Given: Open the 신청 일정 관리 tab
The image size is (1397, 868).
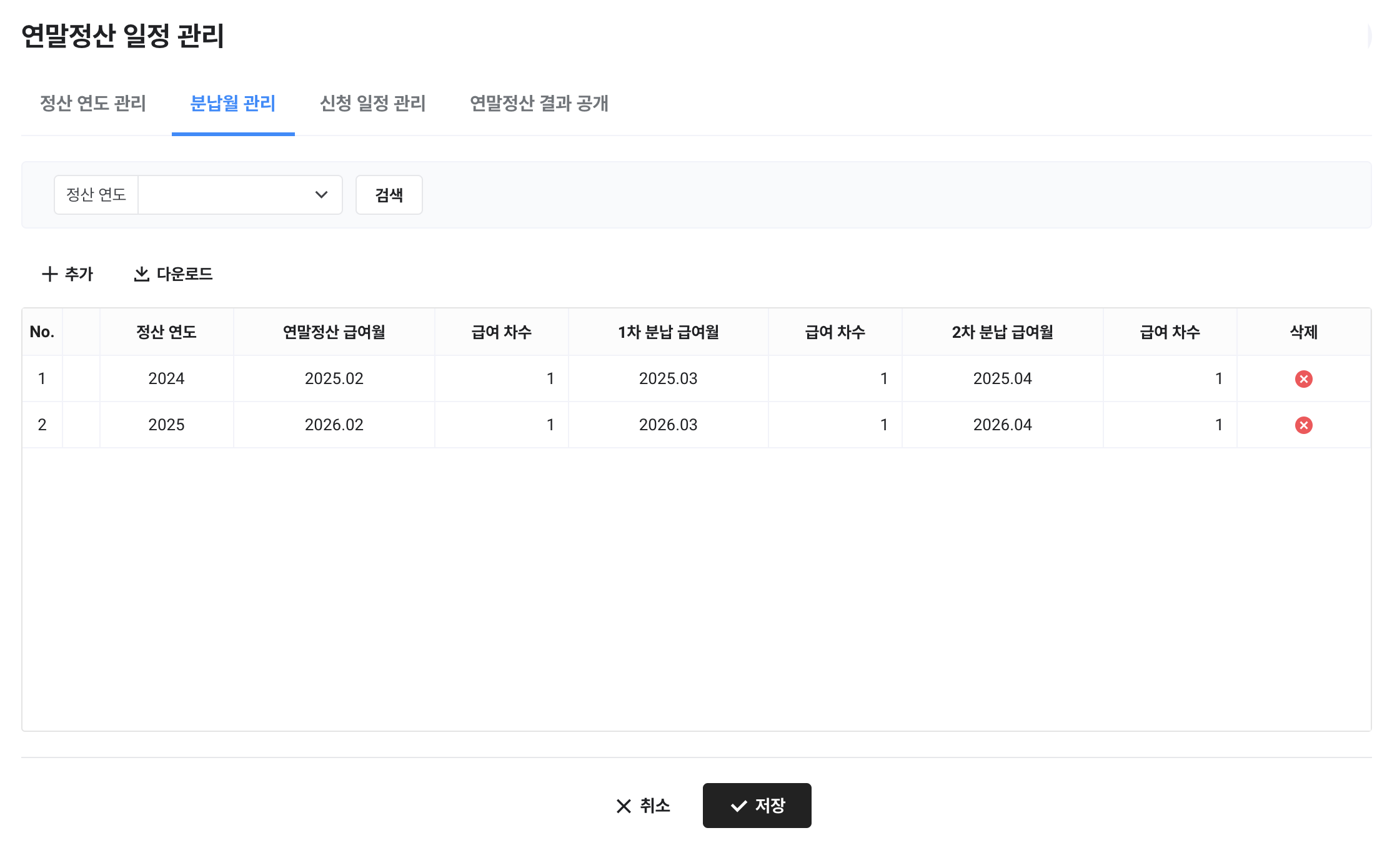Looking at the screenshot, I should [372, 103].
